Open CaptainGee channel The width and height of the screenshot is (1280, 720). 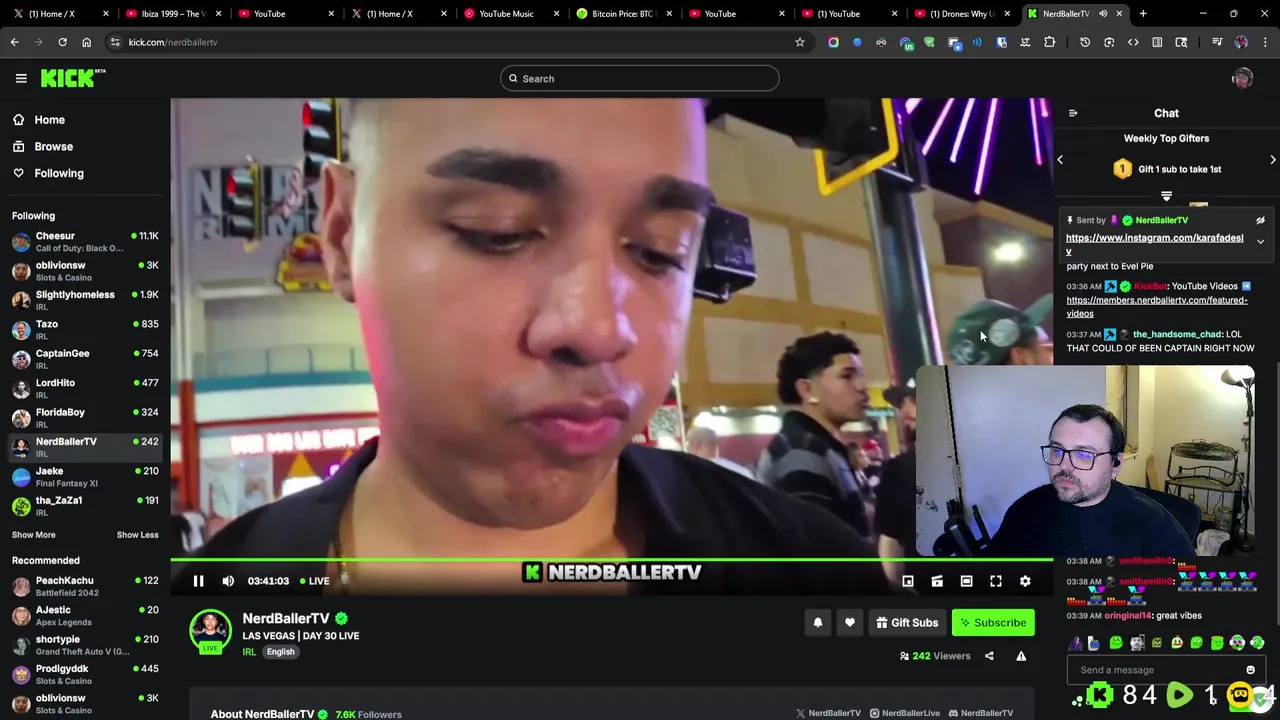pos(84,360)
